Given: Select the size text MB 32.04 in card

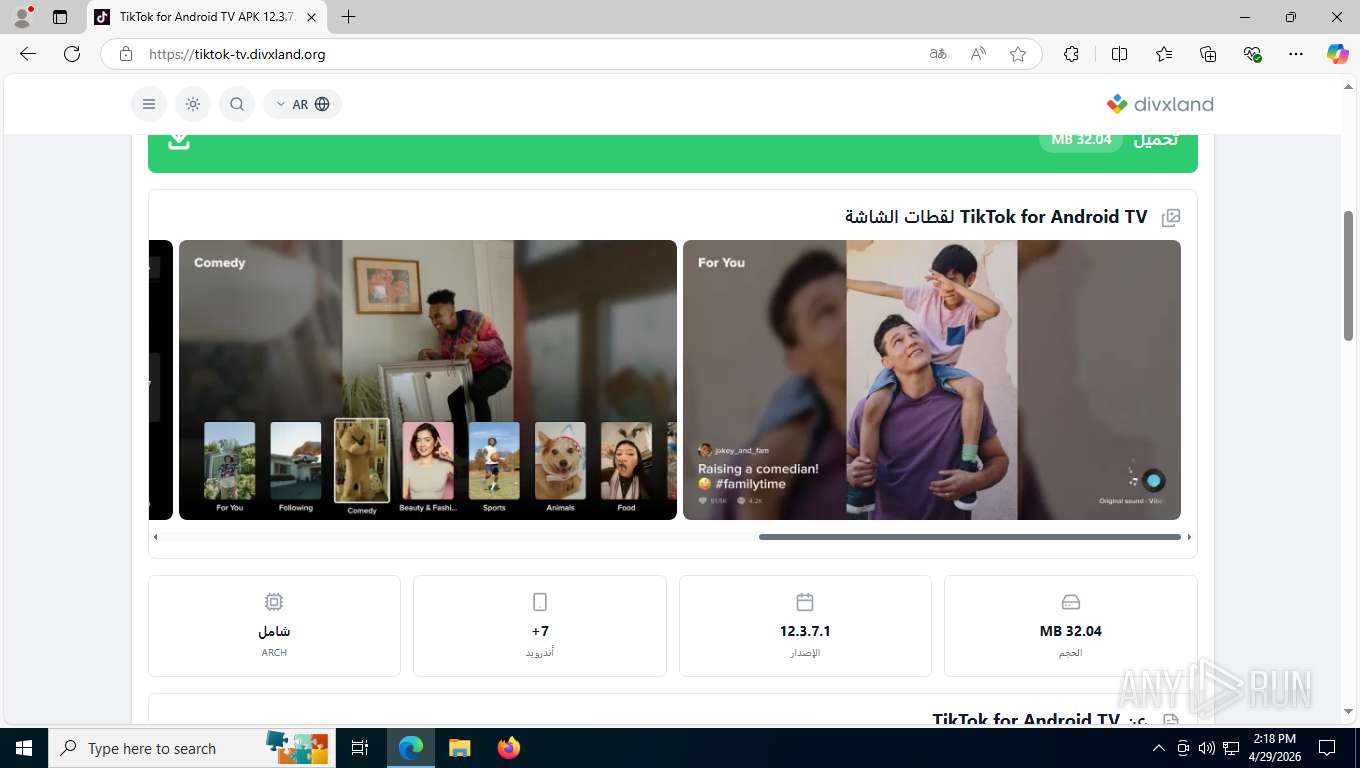Looking at the screenshot, I should (x=1071, y=631).
